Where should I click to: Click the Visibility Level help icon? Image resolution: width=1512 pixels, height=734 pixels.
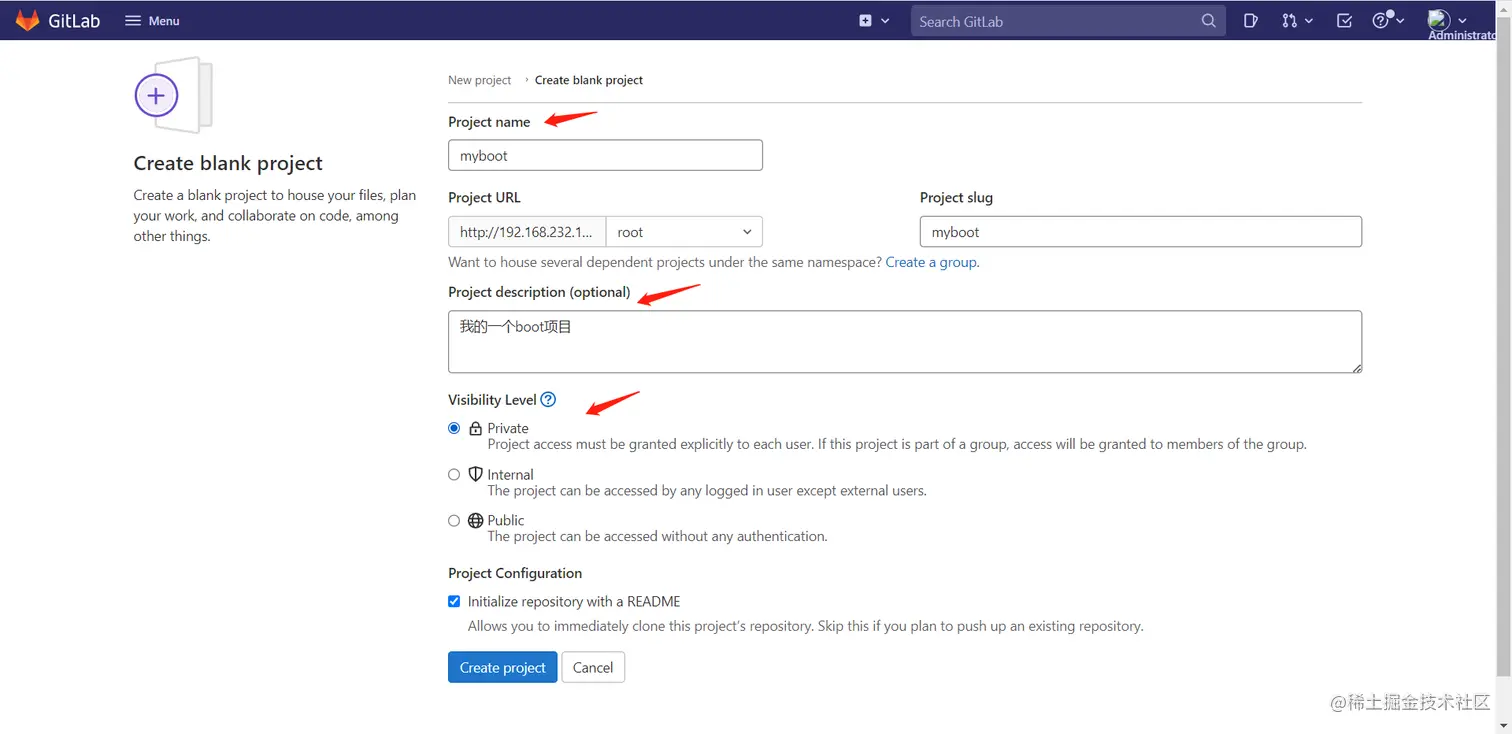pyautogui.click(x=548, y=400)
